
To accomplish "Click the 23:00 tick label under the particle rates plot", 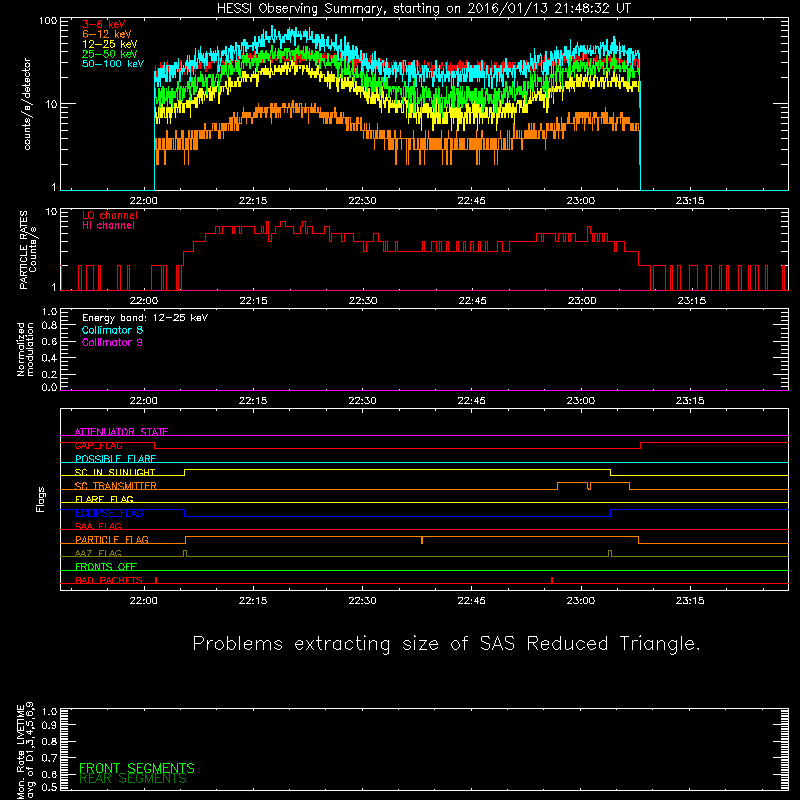I will click(582, 301).
